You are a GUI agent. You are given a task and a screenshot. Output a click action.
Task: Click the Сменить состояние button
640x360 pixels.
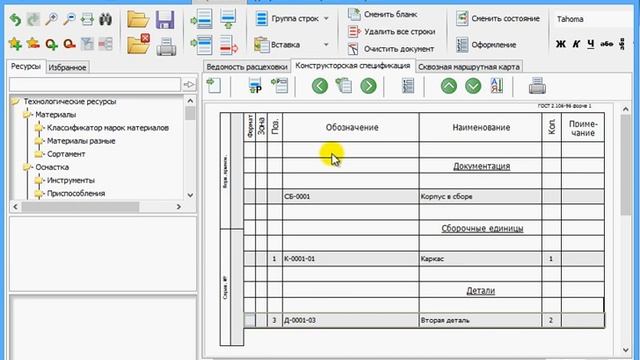click(498, 18)
